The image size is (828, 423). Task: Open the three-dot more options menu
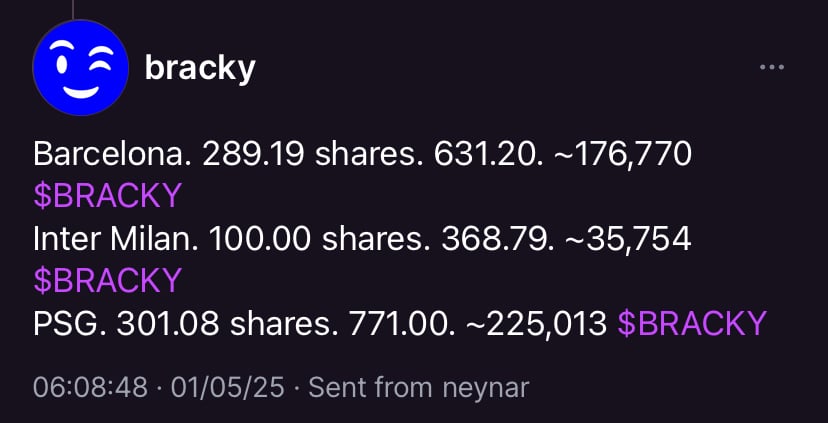click(771, 67)
